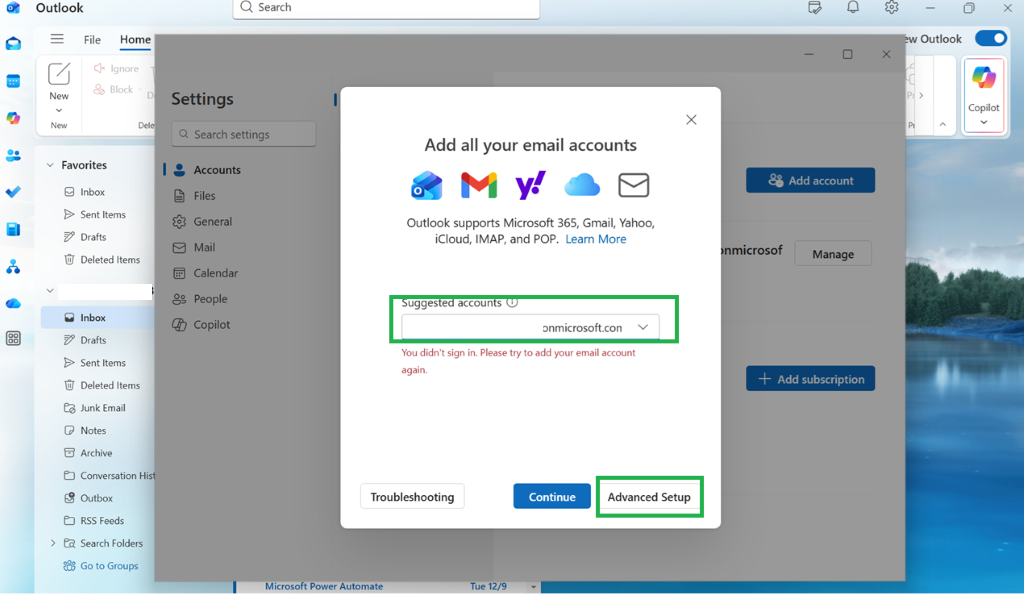The height and width of the screenshot is (597, 1027).
Task: Click the Add account button
Action: click(x=810, y=180)
